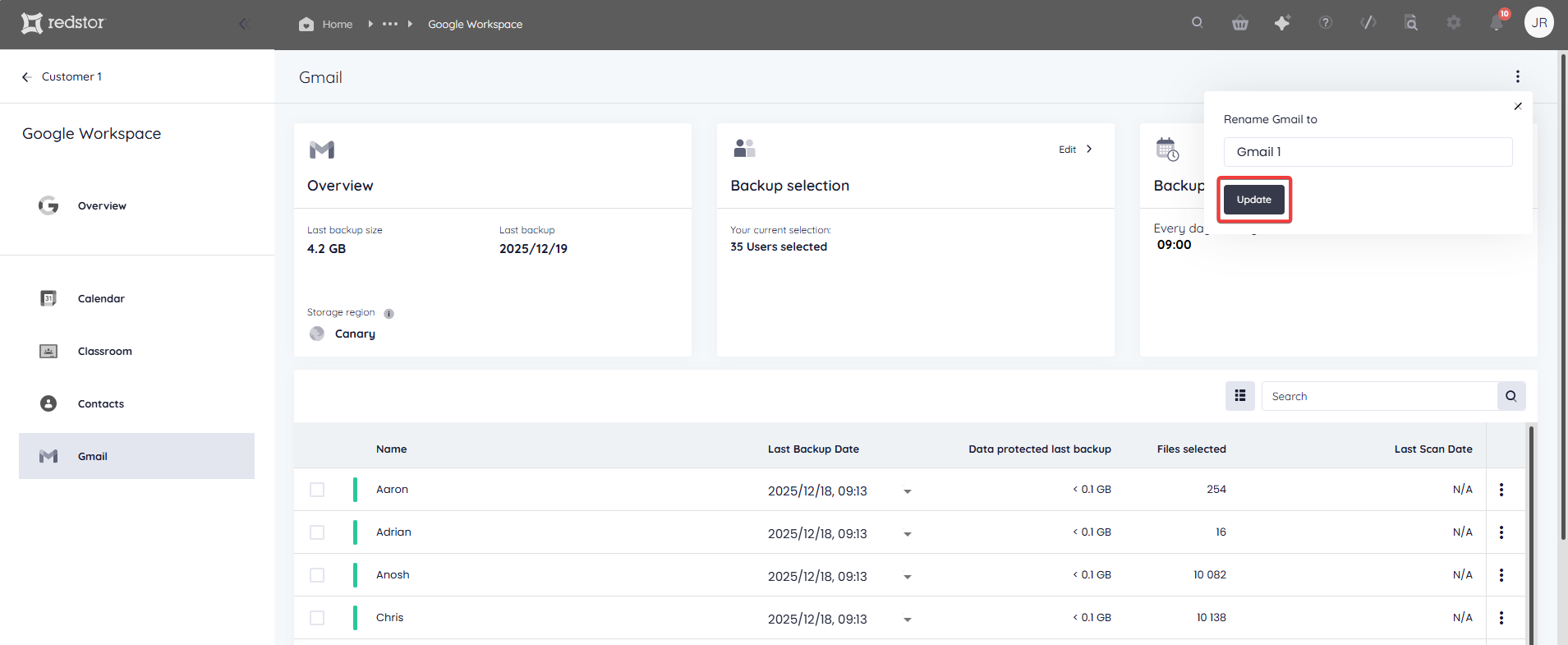Sort by Last Scan Date header
The height and width of the screenshot is (645, 1568).
[x=1433, y=449]
